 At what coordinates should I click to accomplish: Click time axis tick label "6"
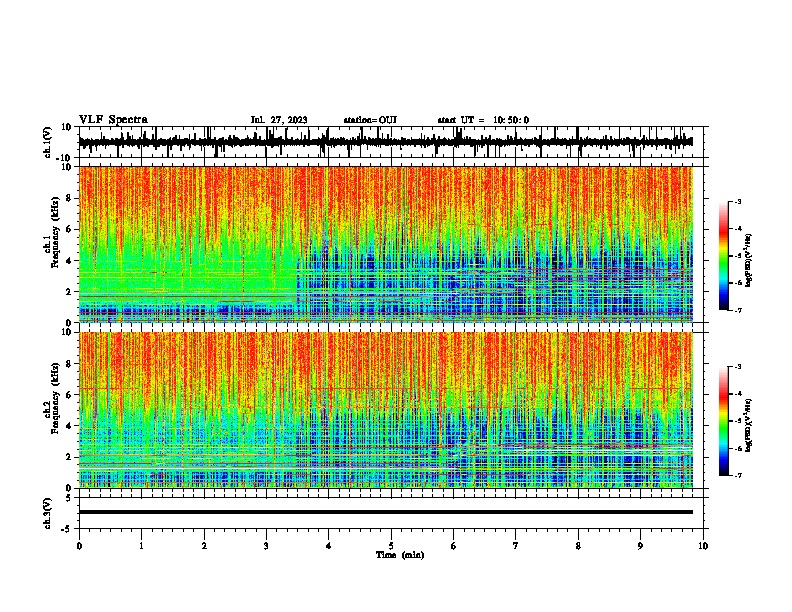454,546
